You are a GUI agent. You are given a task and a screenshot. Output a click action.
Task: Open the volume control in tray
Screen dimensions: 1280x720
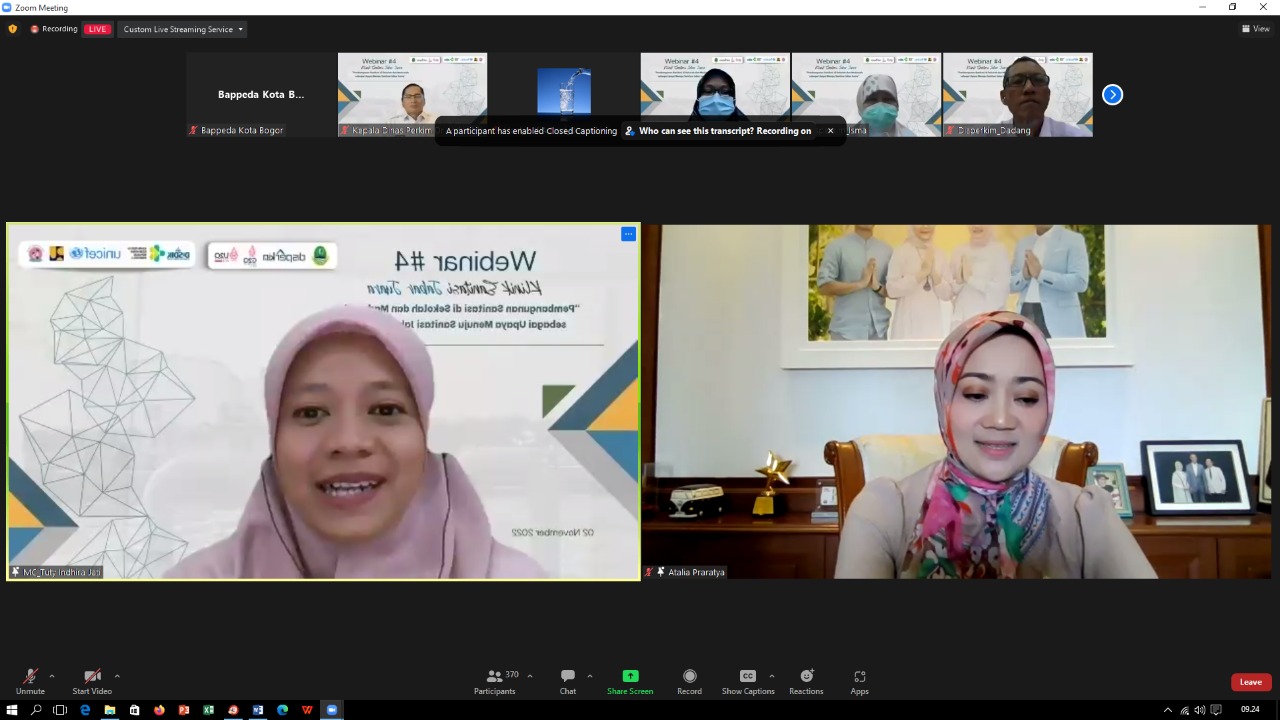1200,710
